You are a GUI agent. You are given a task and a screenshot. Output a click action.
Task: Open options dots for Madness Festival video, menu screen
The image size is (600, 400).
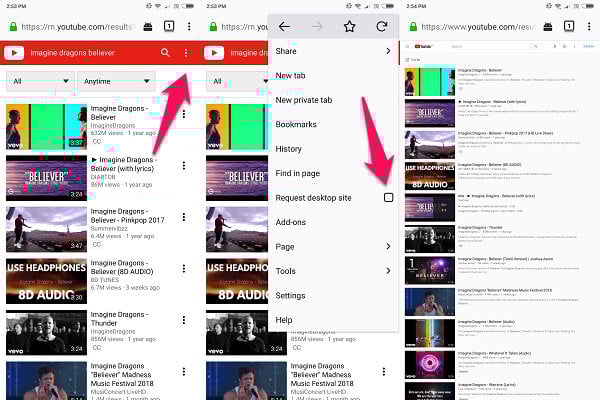[384, 371]
